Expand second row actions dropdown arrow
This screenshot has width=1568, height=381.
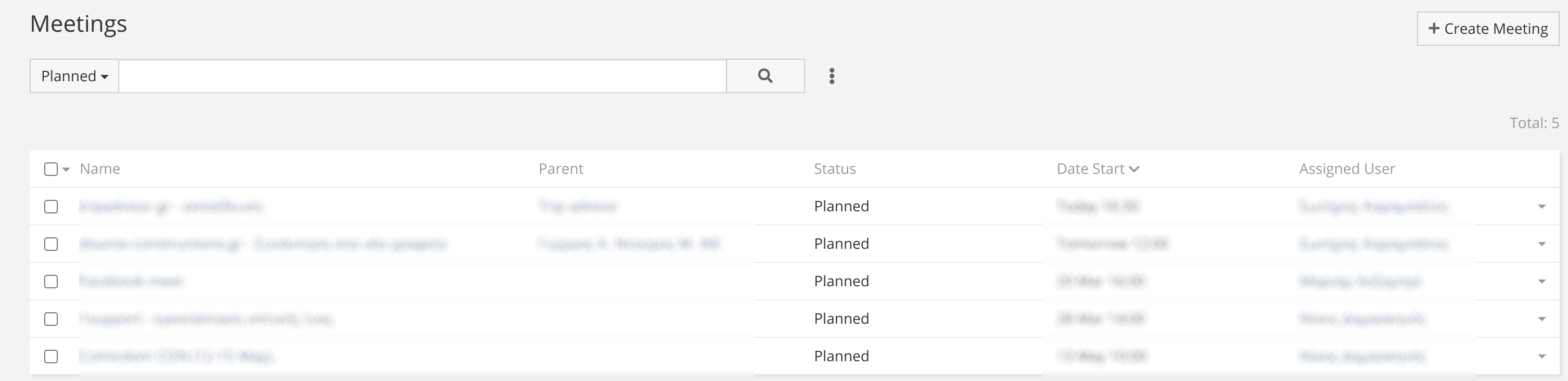[1541, 244]
